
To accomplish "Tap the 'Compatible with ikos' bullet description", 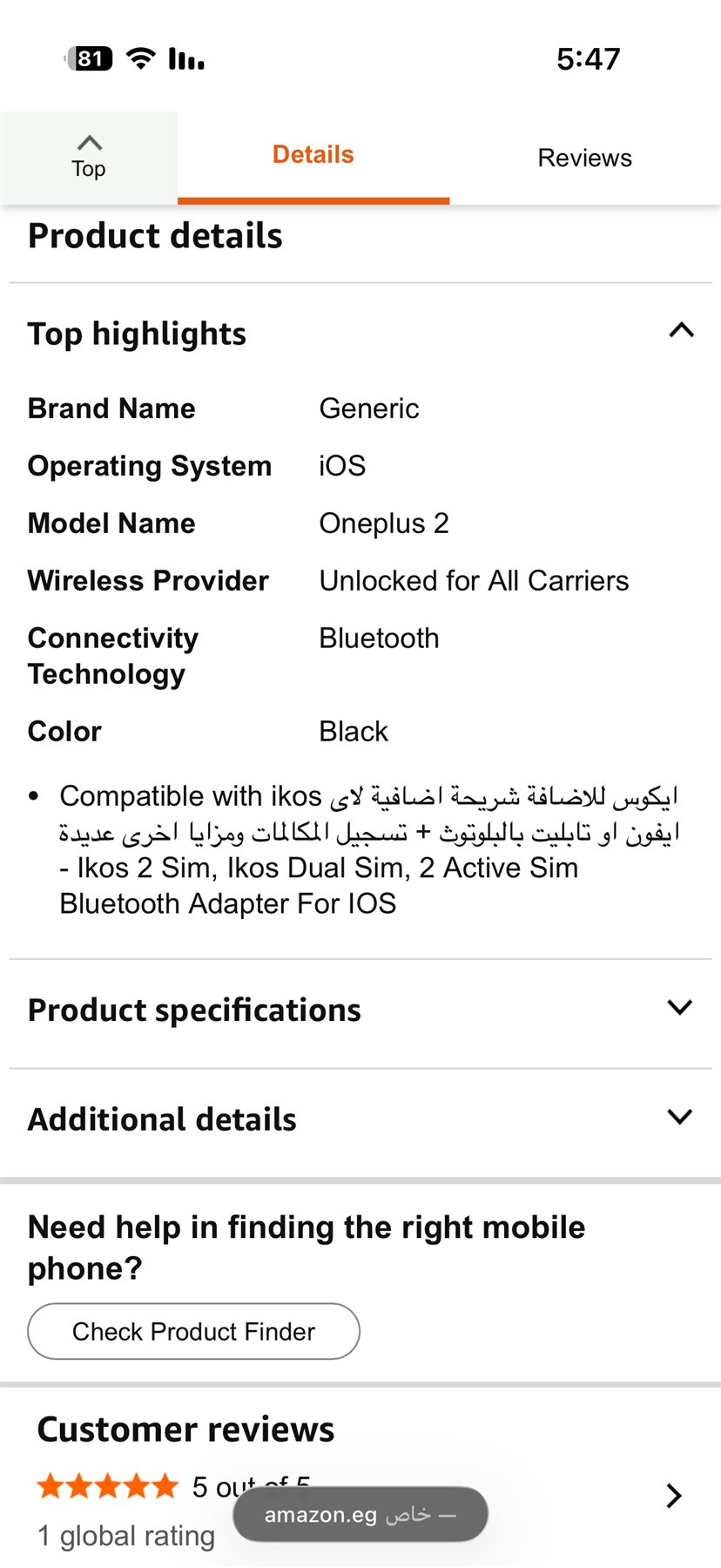I will 367,849.
